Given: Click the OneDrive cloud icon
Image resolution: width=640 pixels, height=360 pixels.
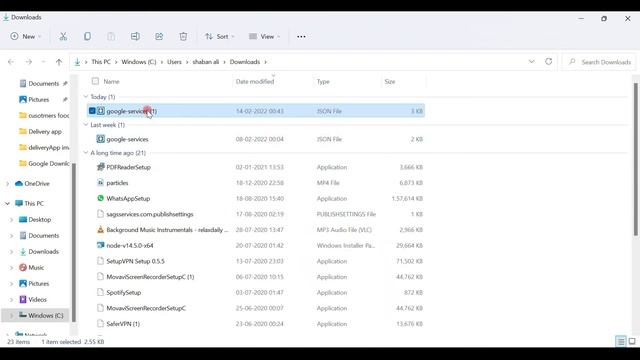Looking at the screenshot, I should tap(19, 184).
